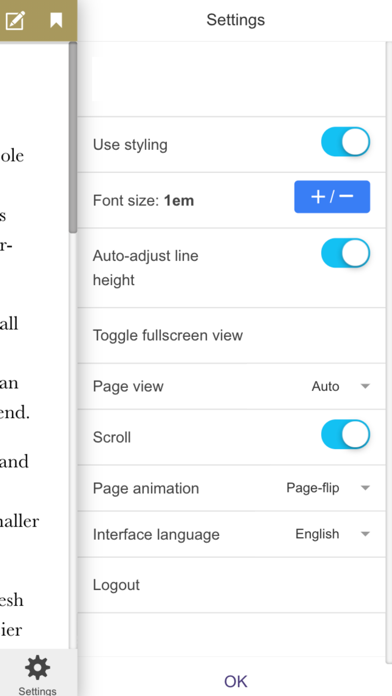Click the Font size 1em label
The image size is (392, 696).
tap(143, 201)
